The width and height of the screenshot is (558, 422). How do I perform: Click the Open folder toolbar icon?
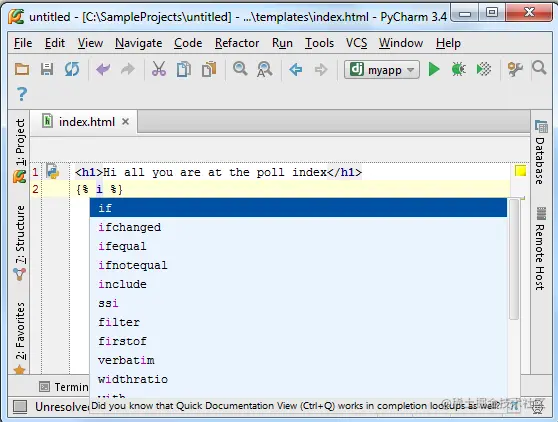coord(22,69)
